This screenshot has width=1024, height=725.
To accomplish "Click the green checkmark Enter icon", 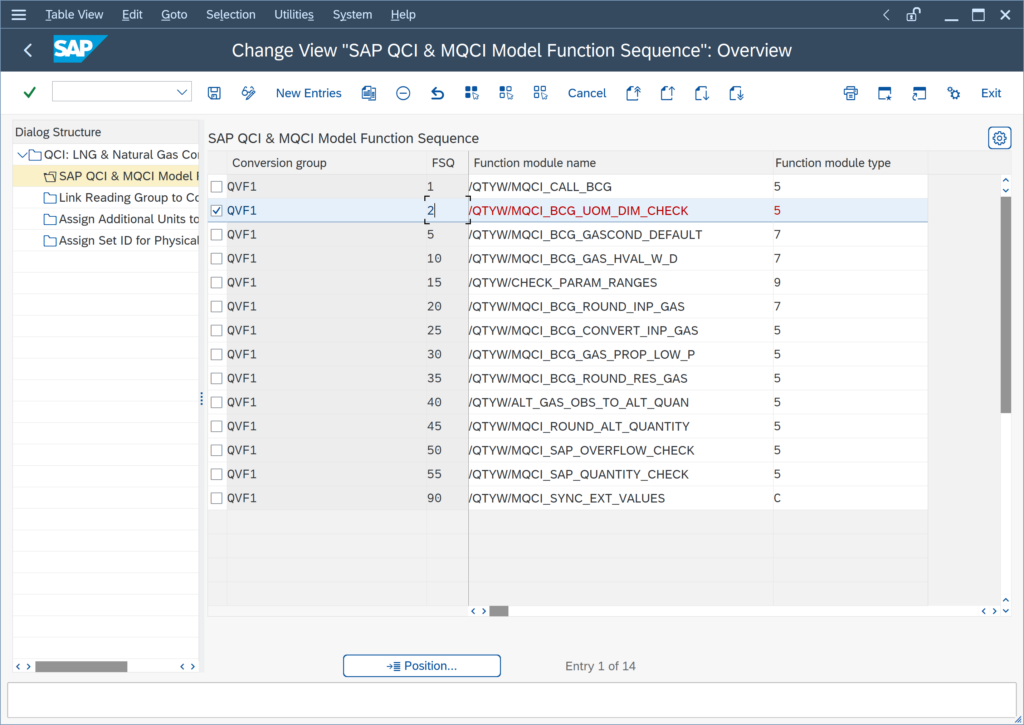I will 29,93.
